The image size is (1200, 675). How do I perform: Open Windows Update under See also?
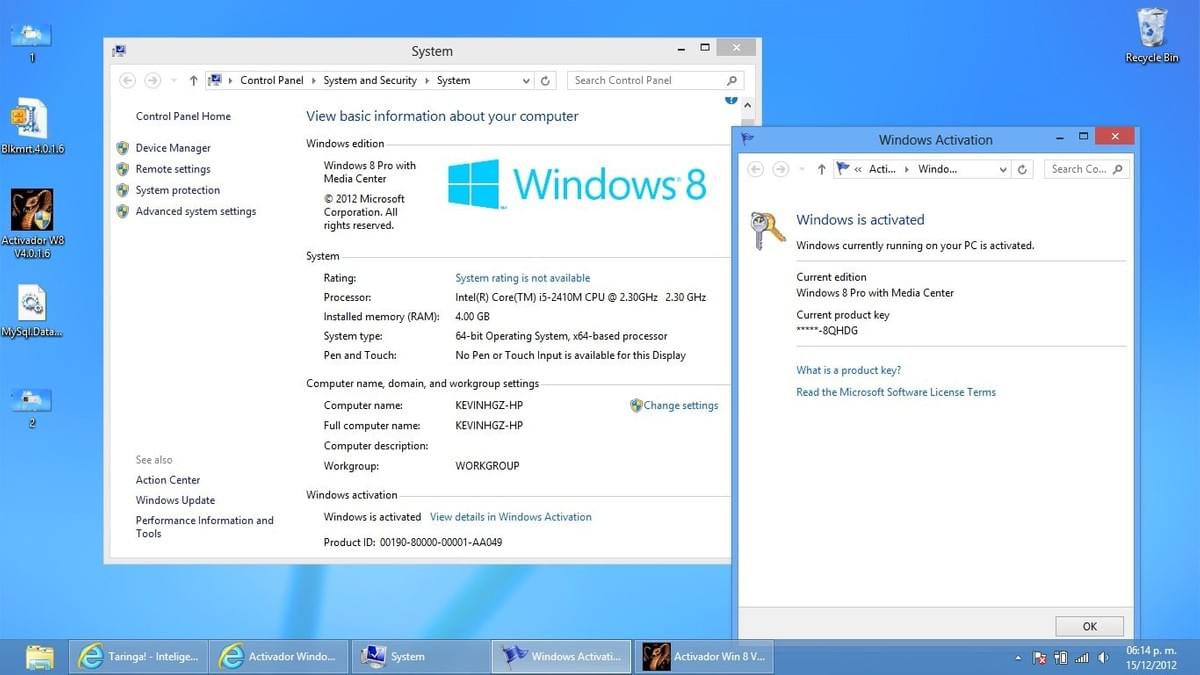coord(175,500)
